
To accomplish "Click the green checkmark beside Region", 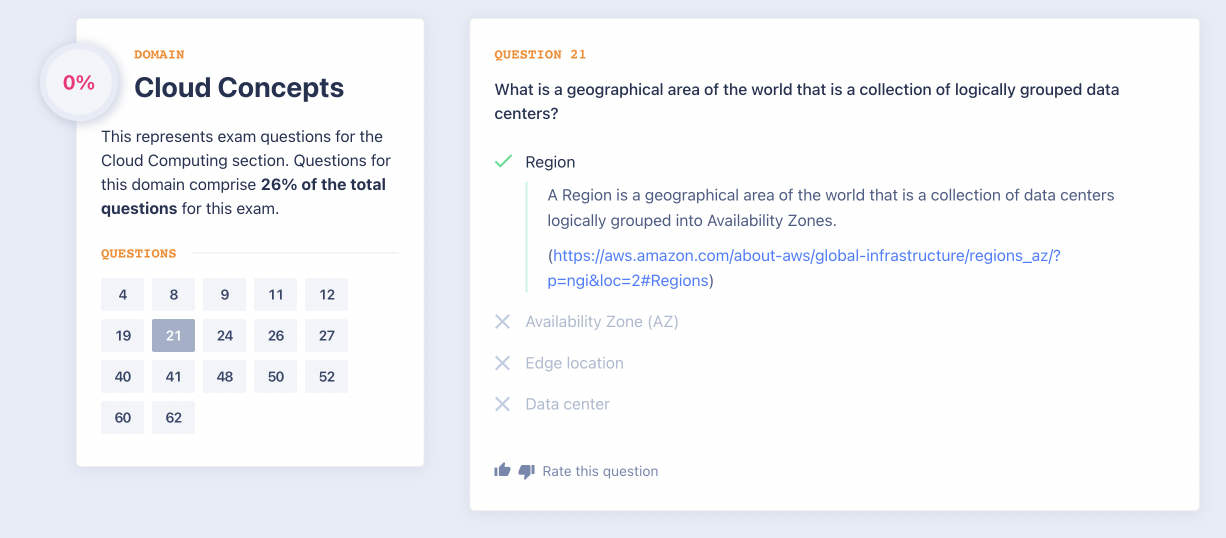I will [503, 162].
